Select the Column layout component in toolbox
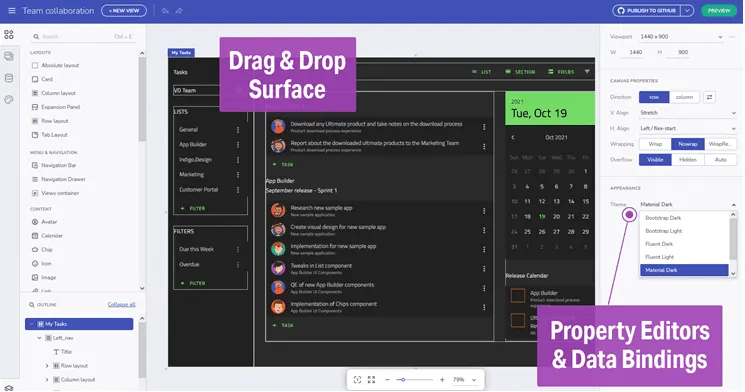 coord(54,93)
